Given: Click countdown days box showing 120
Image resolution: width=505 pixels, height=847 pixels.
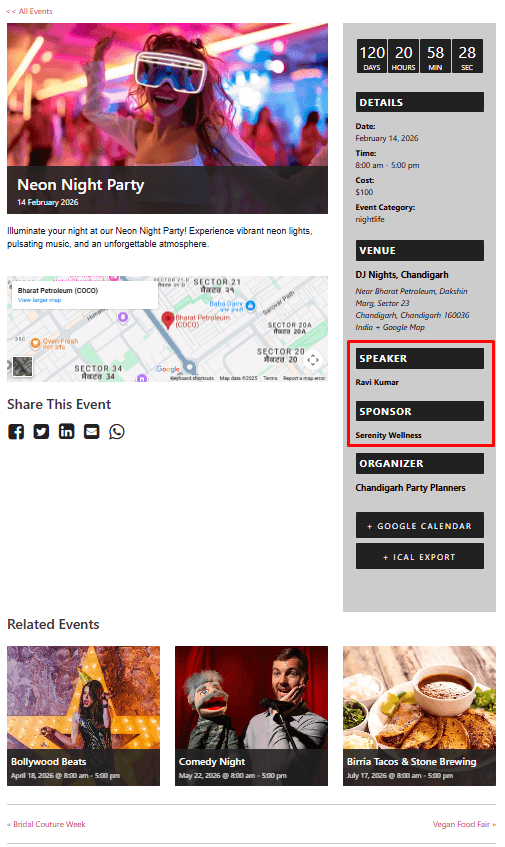Looking at the screenshot, I should click(372, 56).
